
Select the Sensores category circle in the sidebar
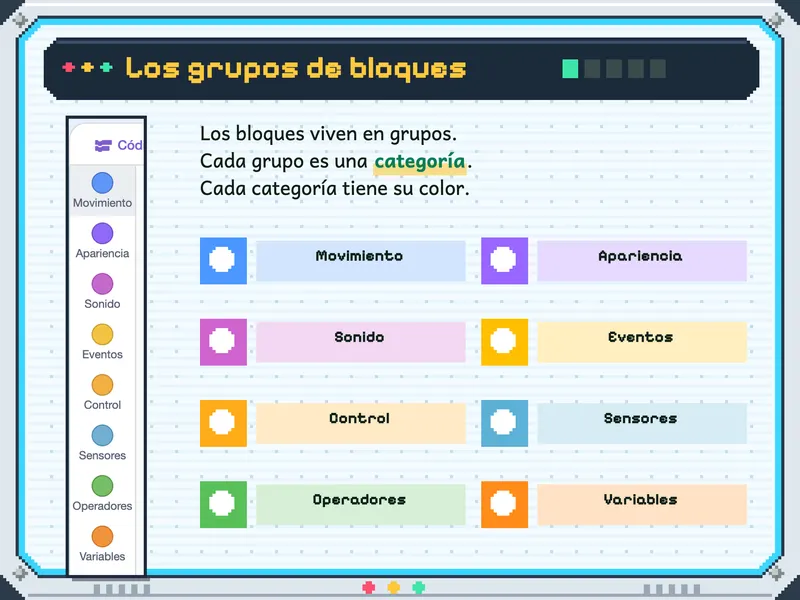coord(102,435)
